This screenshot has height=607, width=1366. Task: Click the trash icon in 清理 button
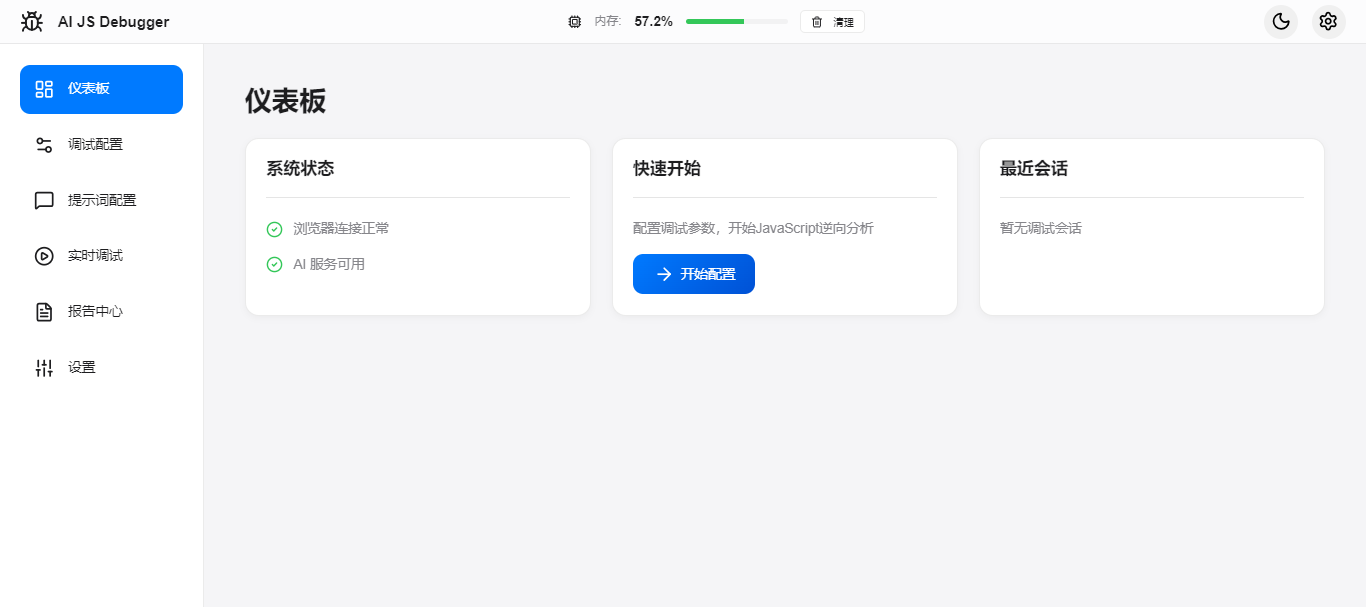pos(817,22)
